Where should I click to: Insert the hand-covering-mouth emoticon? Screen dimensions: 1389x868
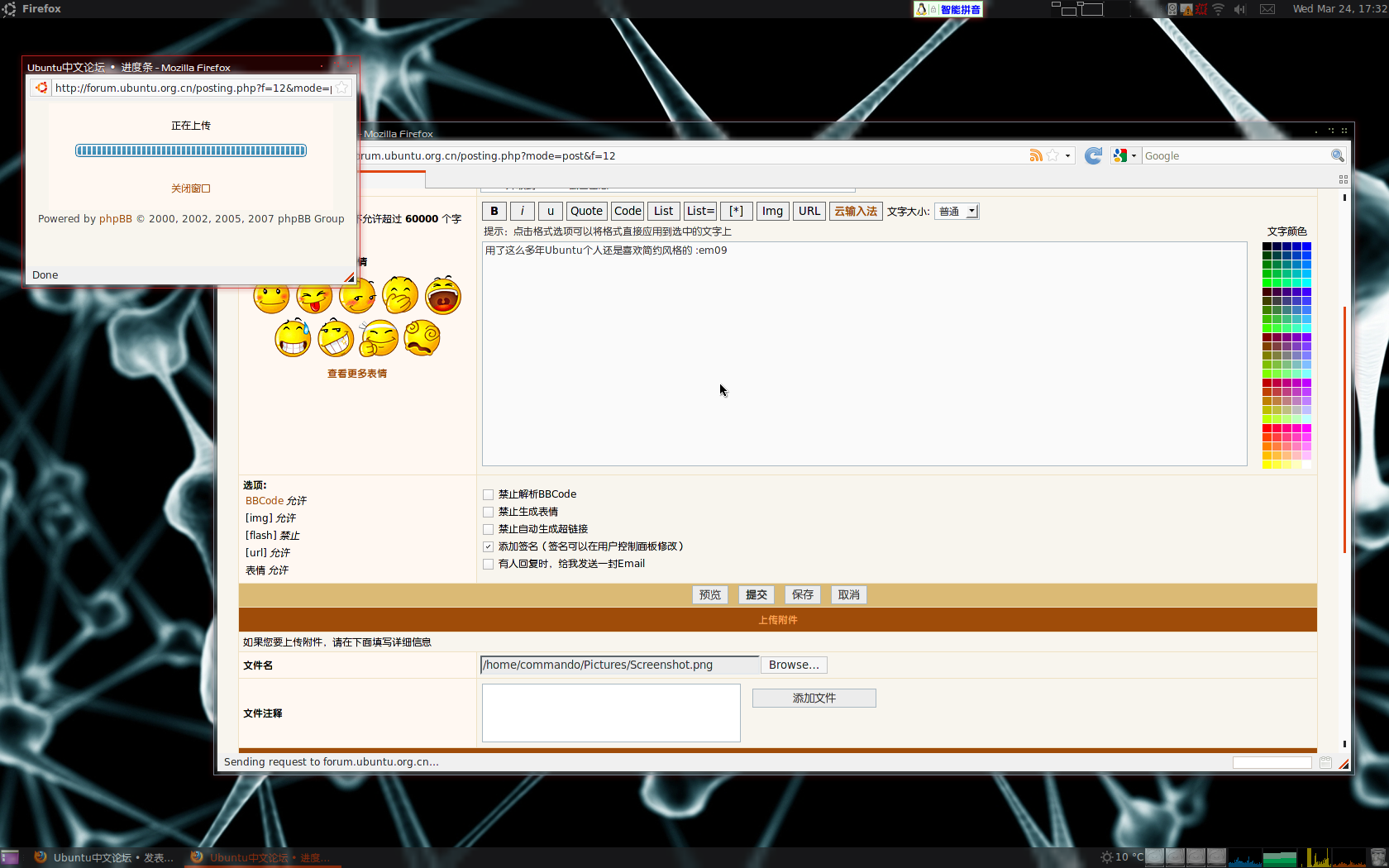(400, 295)
